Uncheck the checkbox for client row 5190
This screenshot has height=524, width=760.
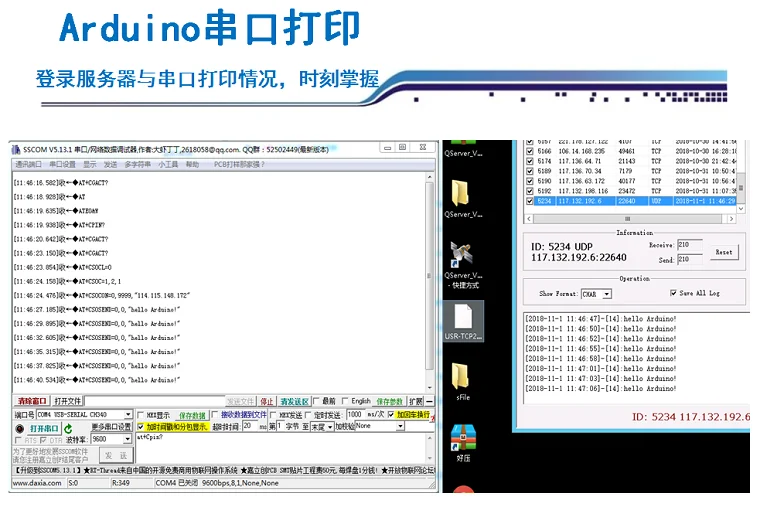(530, 181)
